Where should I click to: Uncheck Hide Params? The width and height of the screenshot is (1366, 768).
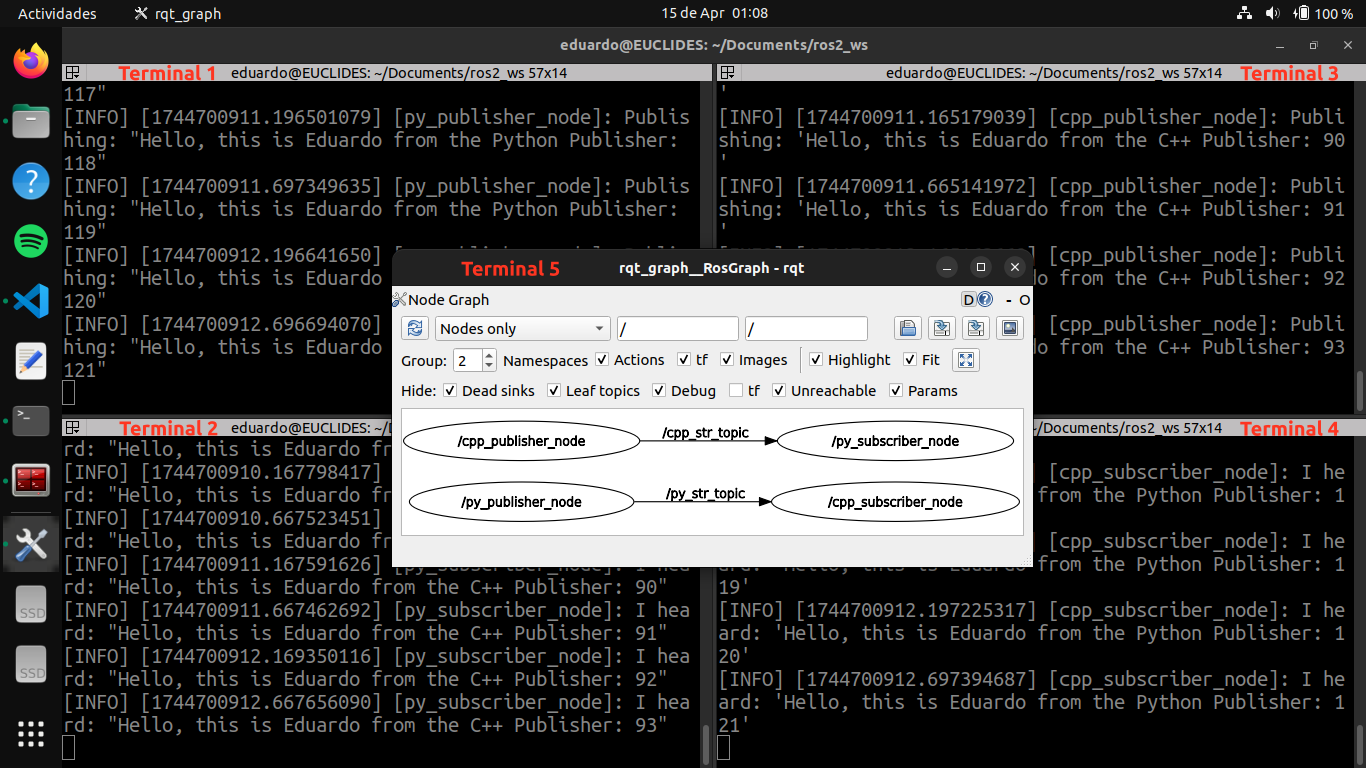(896, 391)
